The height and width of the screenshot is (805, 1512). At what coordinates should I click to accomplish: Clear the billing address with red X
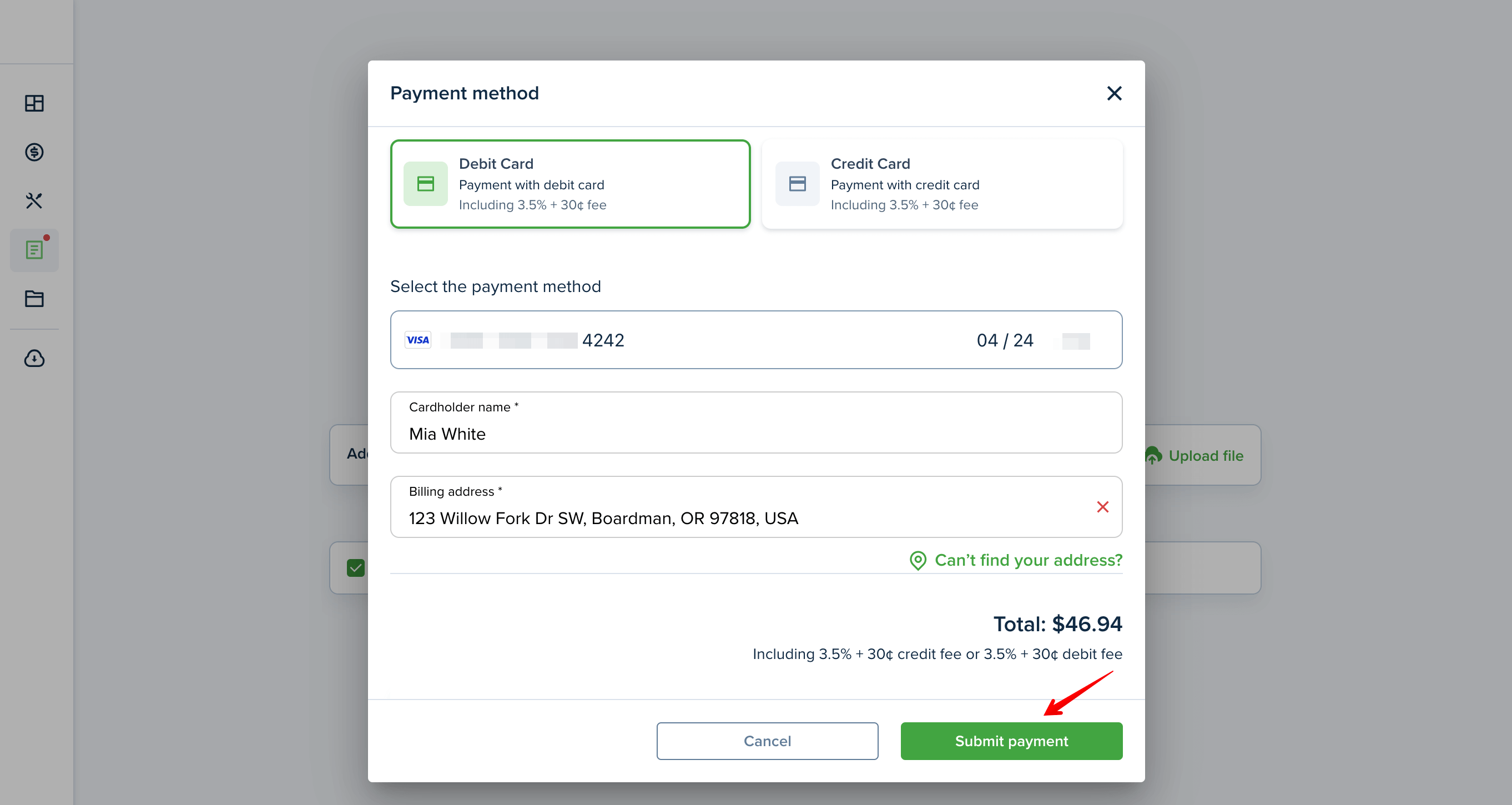(1102, 507)
